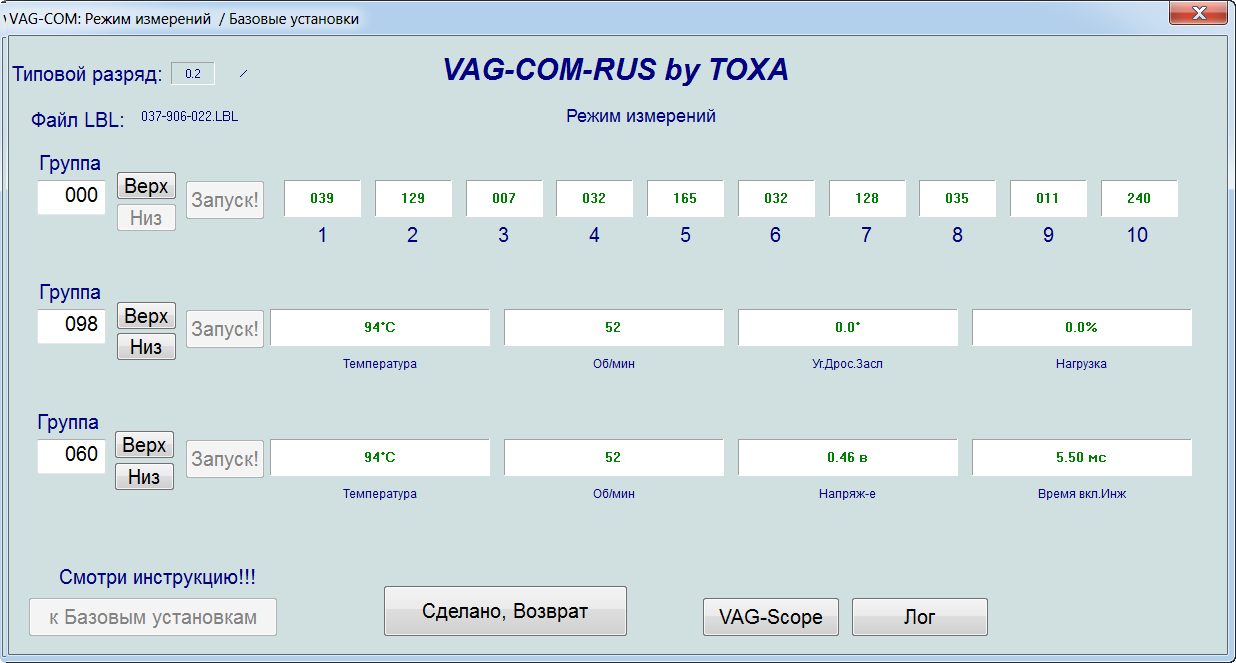Click injector time value 5.50 мс
Image resolution: width=1236 pixels, height=663 pixels.
pos(1082,457)
